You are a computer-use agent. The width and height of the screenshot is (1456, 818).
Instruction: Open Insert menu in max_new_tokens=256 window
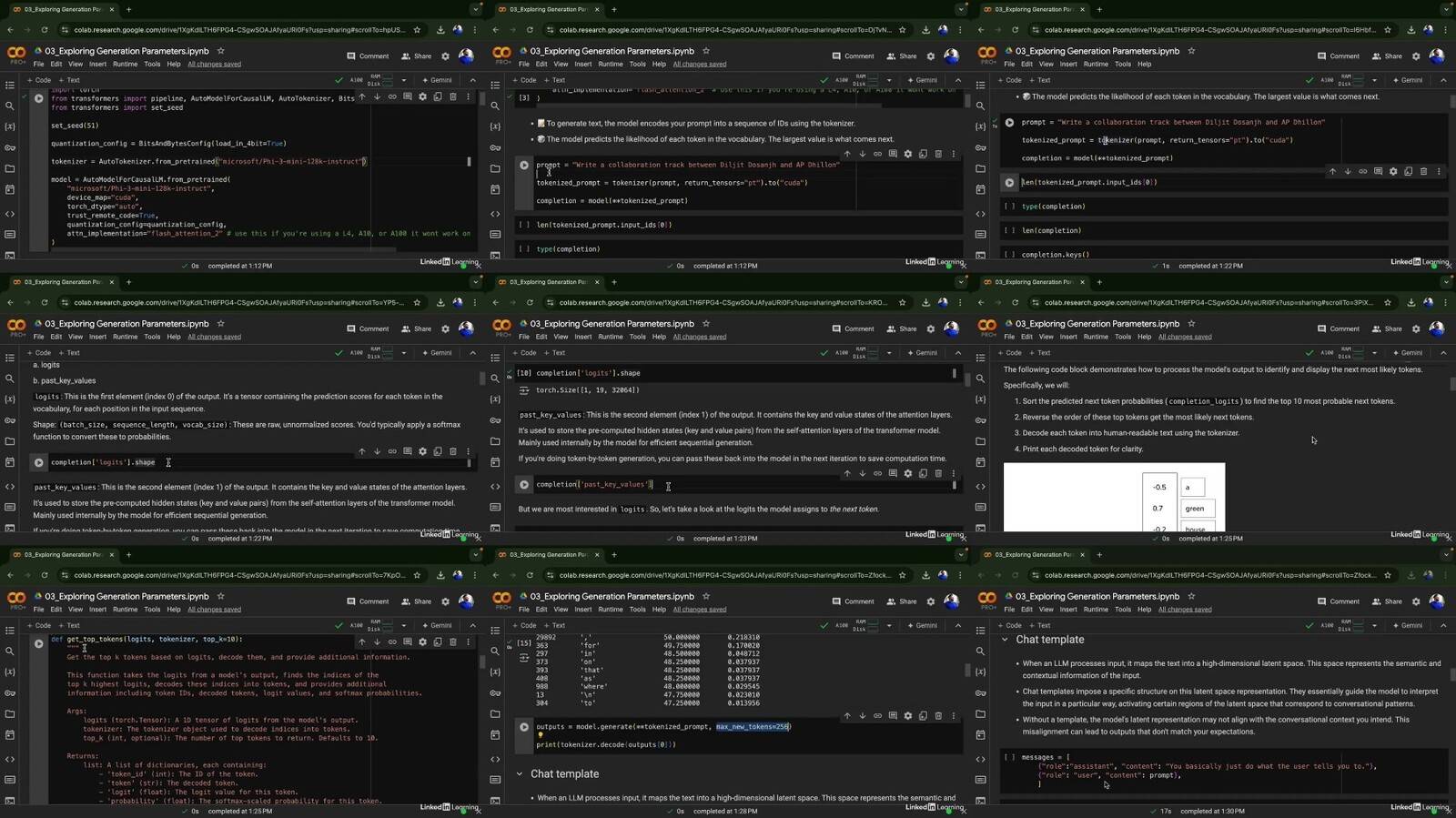(583, 610)
